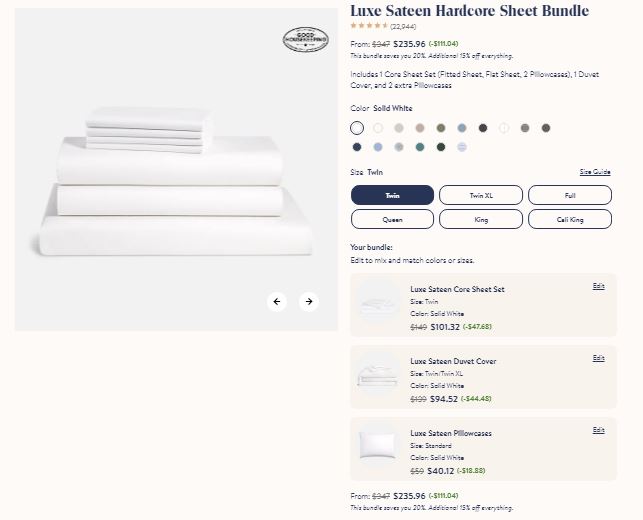
Task: Select the Solid White color swatch
Action: pos(357,128)
